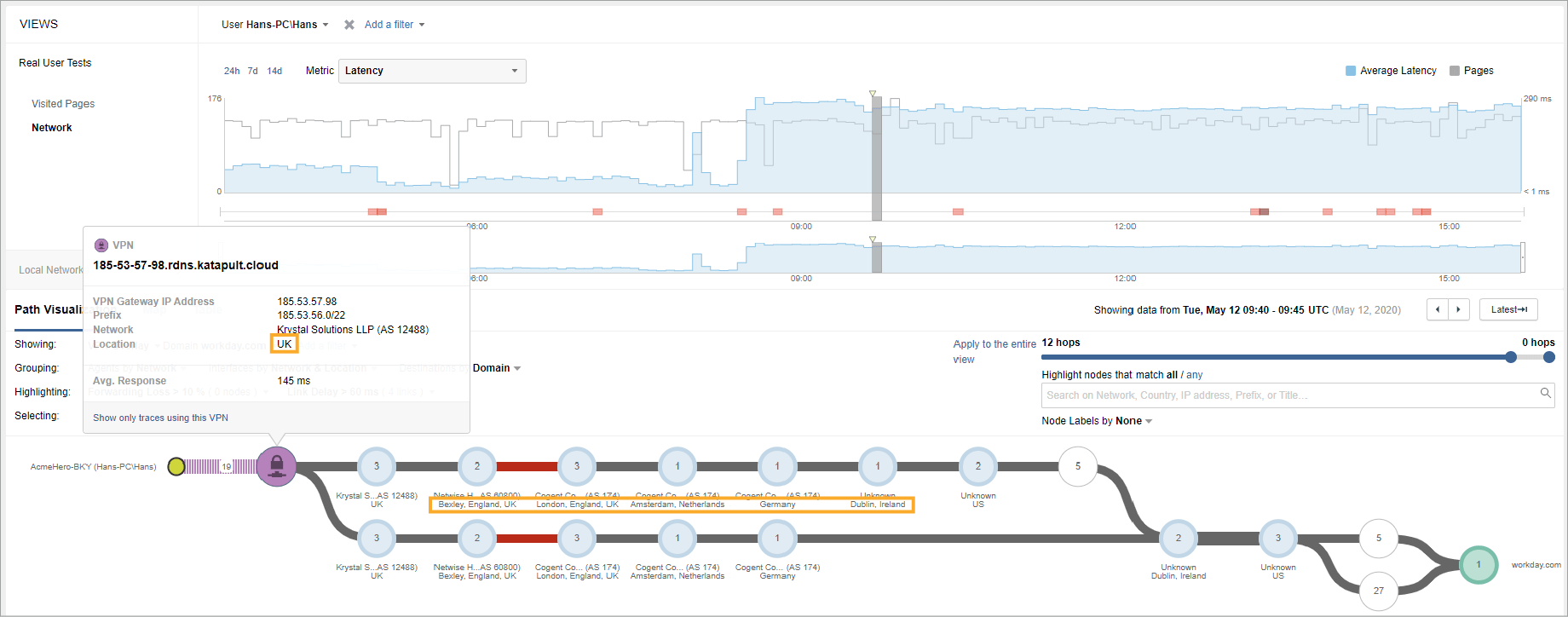Click the white node labeled 27
The image size is (1568, 617).
coord(1378,590)
